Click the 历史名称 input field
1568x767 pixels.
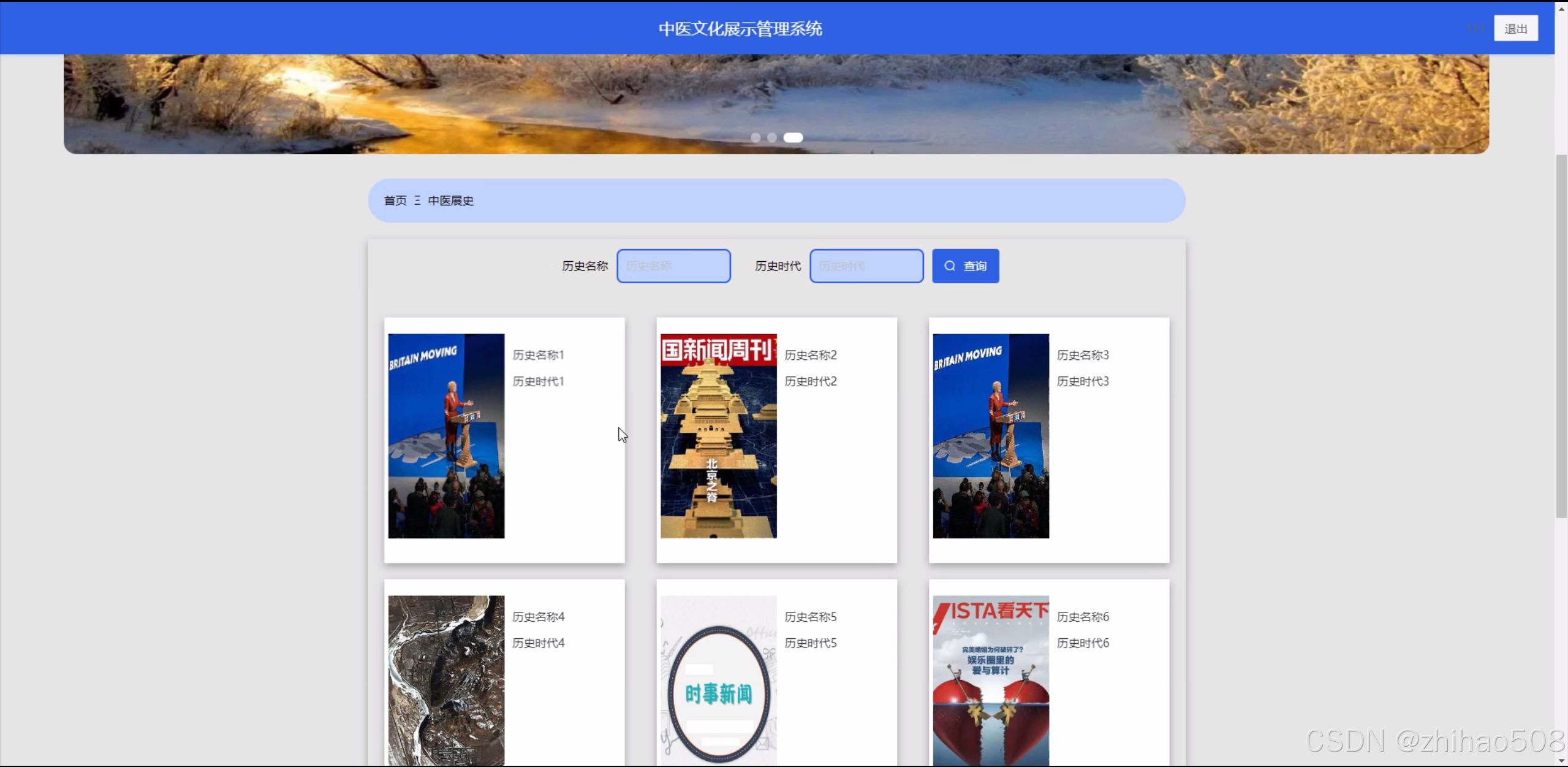coord(673,266)
